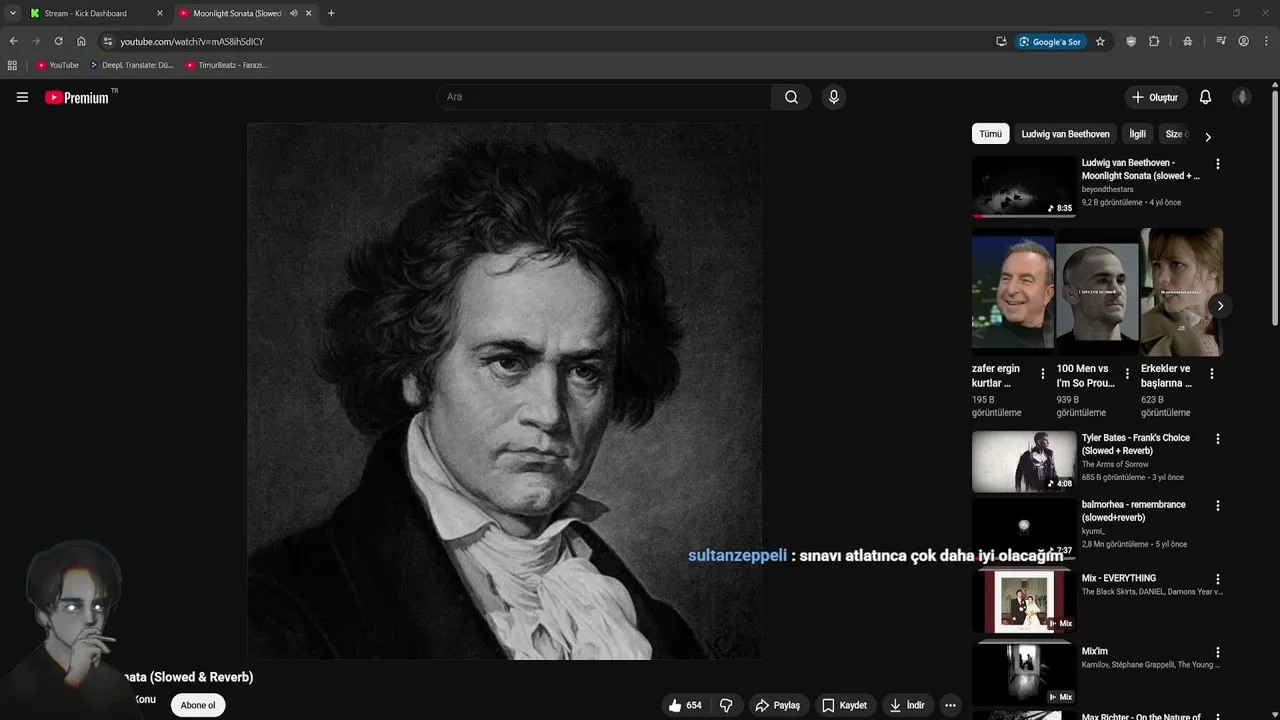Start voice search with microphone icon
This screenshot has width=1280, height=720.
pyautogui.click(x=833, y=97)
